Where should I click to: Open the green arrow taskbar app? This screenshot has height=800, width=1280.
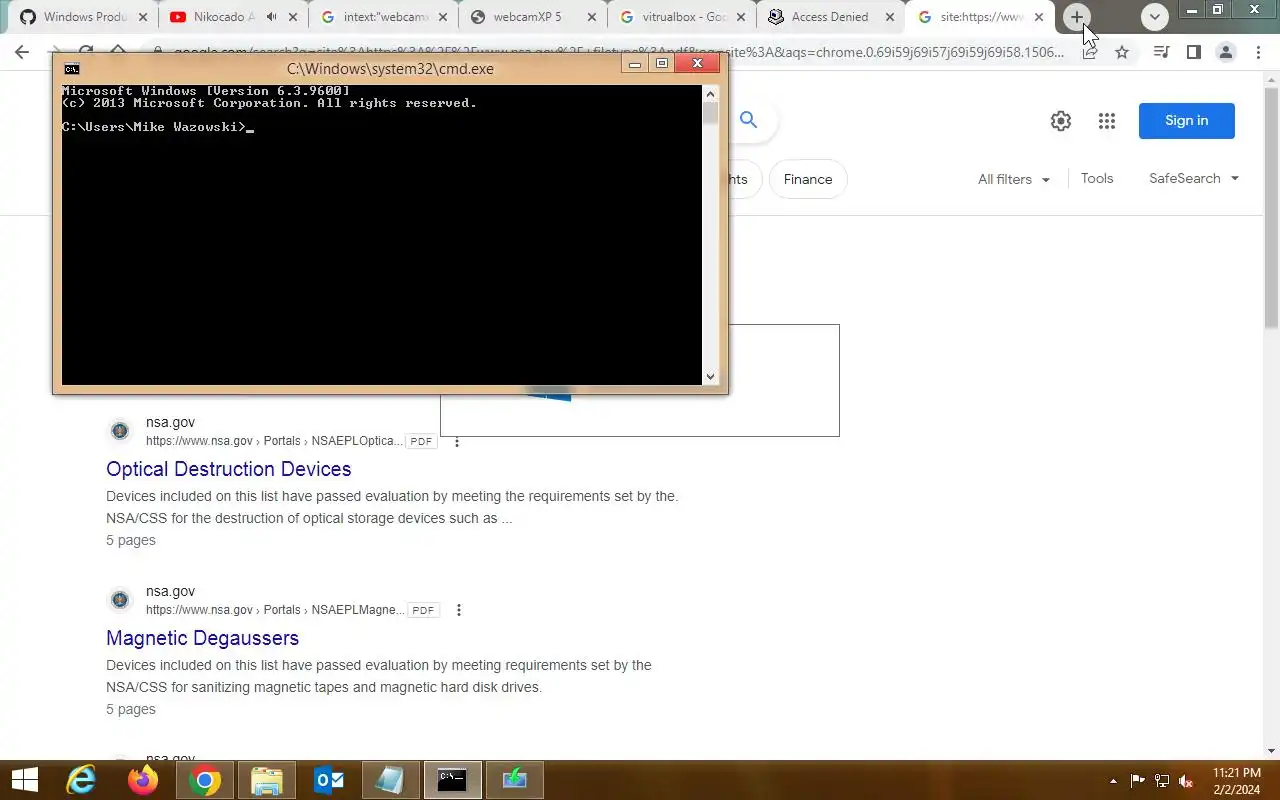515,780
